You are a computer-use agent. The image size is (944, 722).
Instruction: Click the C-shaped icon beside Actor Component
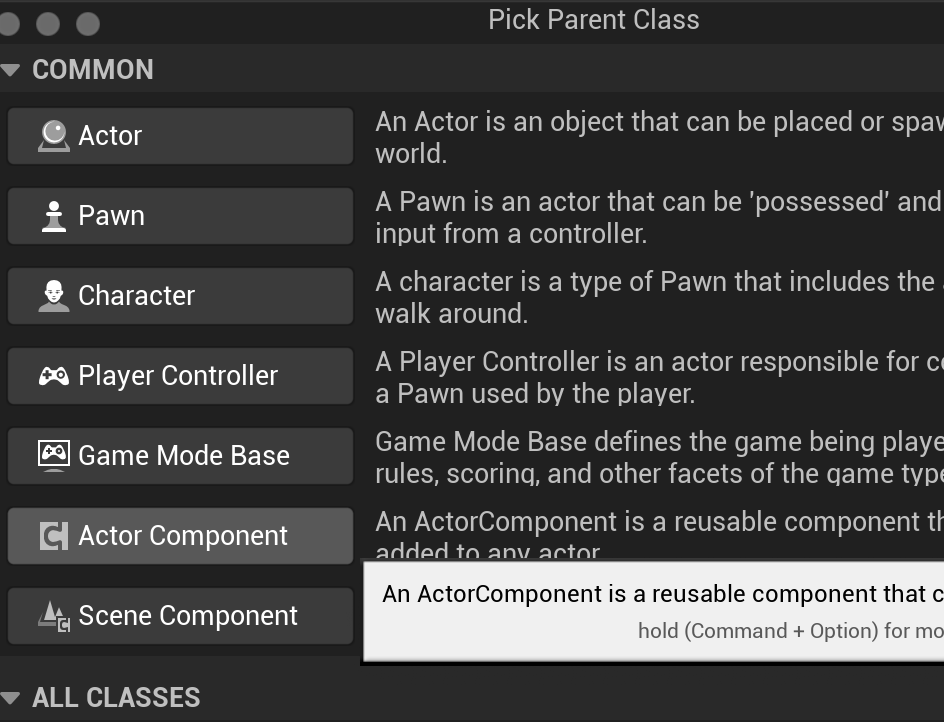coord(54,536)
